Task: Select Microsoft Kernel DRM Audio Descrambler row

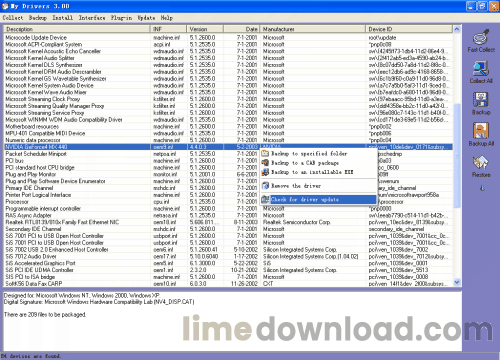Action: (228, 72)
